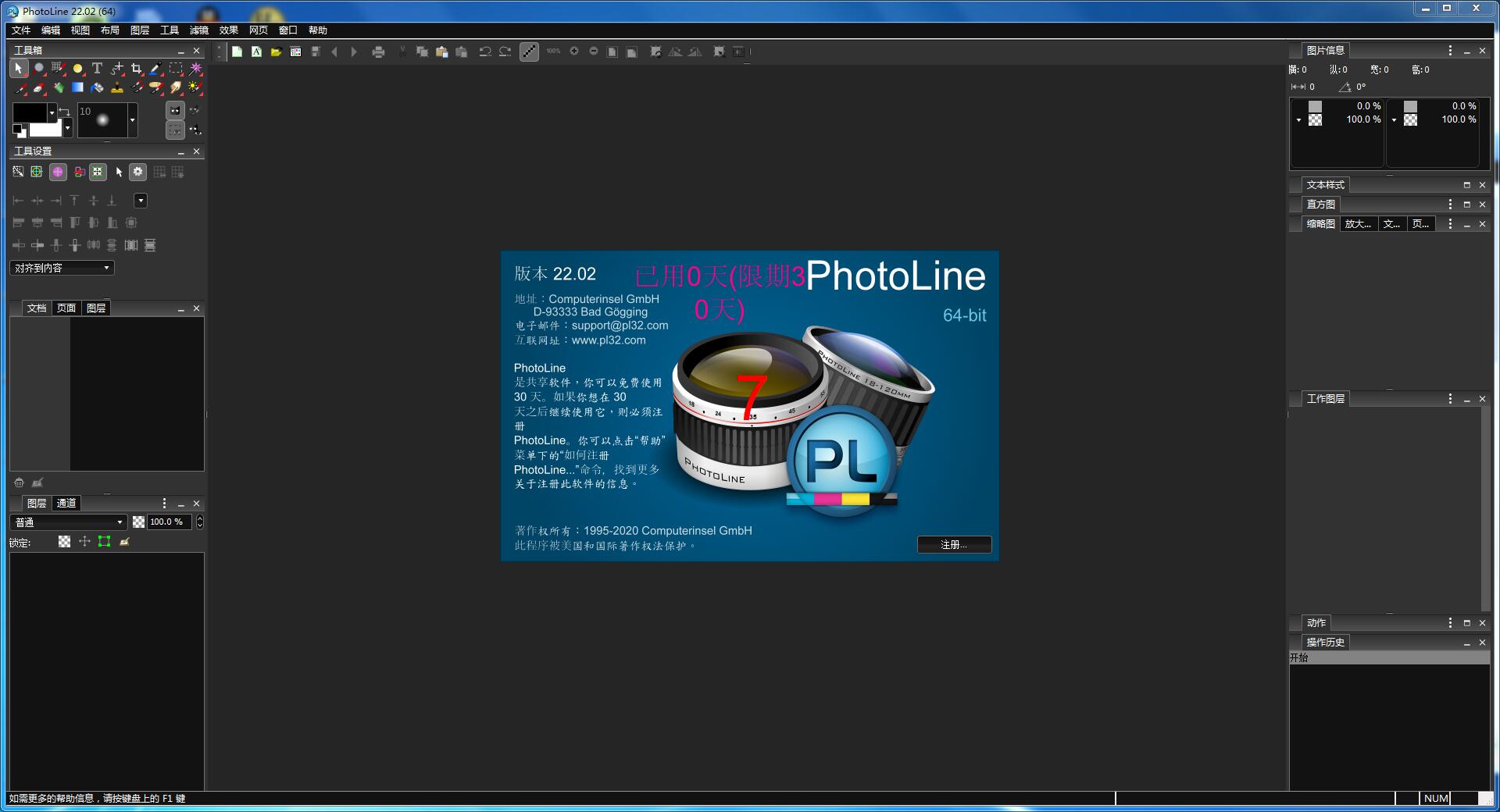Toggle the pink circle option in tool settings
Screen dimensions: 1500x812
[x=58, y=172]
